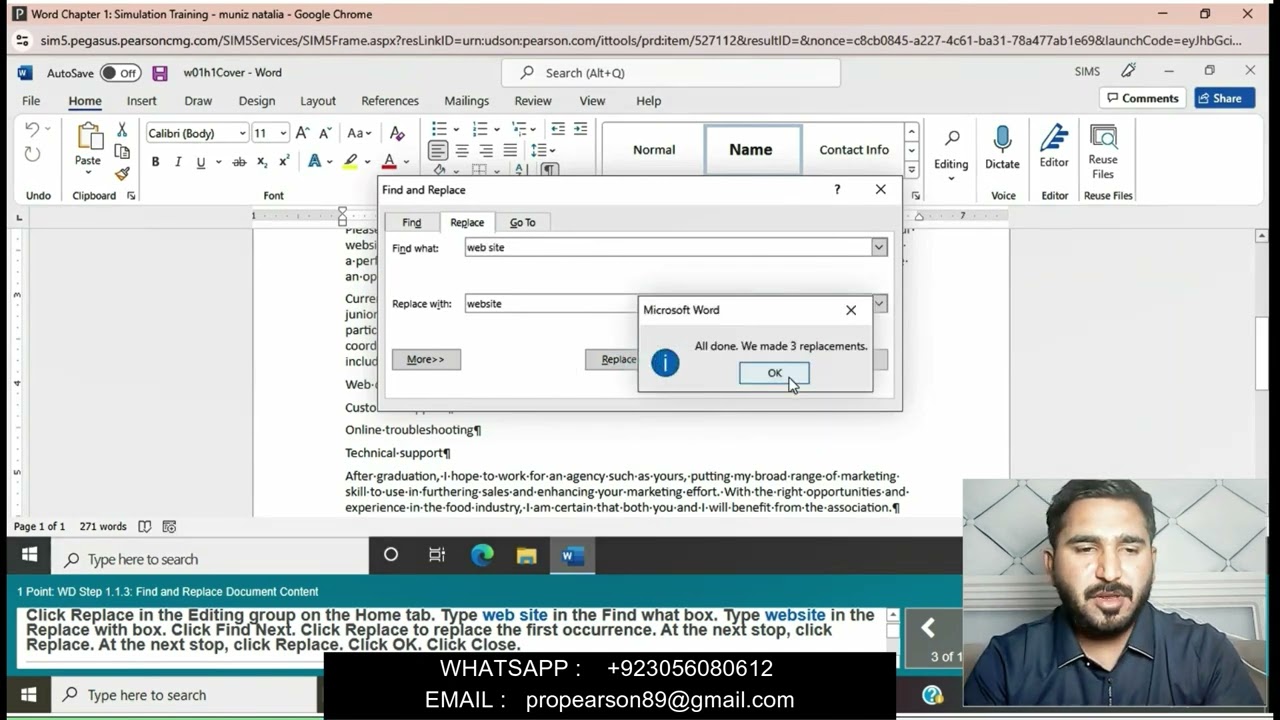
Task: Click the proofing book icon in status bar
Action: pos(145,526)
